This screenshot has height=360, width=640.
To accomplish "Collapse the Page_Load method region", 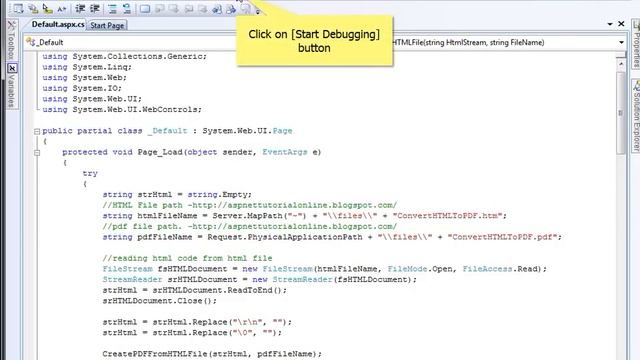I will coord(37,153).
